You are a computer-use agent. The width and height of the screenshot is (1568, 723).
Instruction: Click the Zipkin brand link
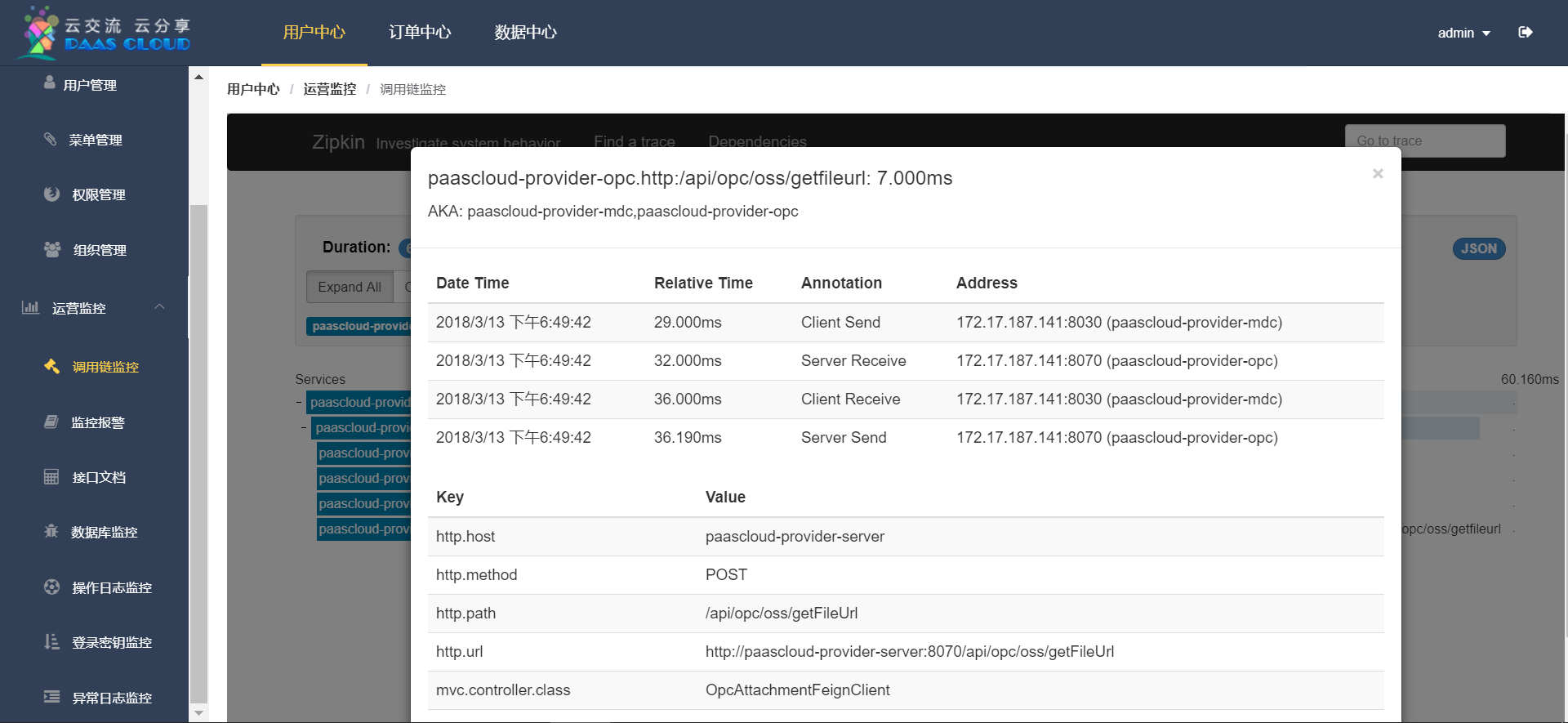click(x=338, y=142)
